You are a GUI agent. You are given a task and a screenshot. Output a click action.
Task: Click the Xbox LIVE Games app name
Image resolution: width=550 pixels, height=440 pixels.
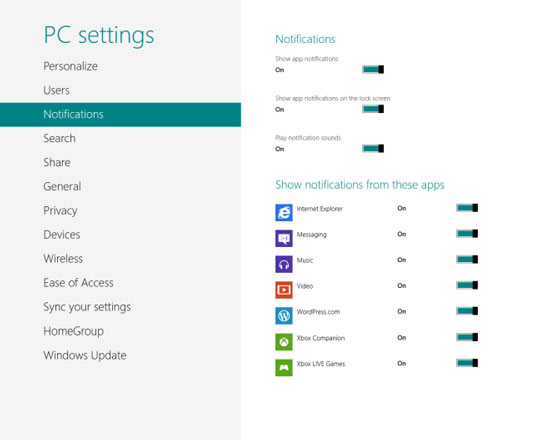(x=321, y=364)
